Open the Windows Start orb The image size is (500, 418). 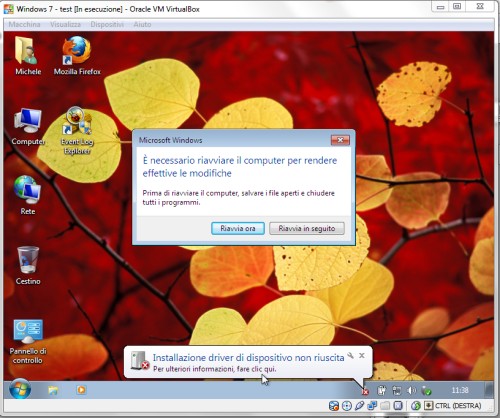click(20, 389)
